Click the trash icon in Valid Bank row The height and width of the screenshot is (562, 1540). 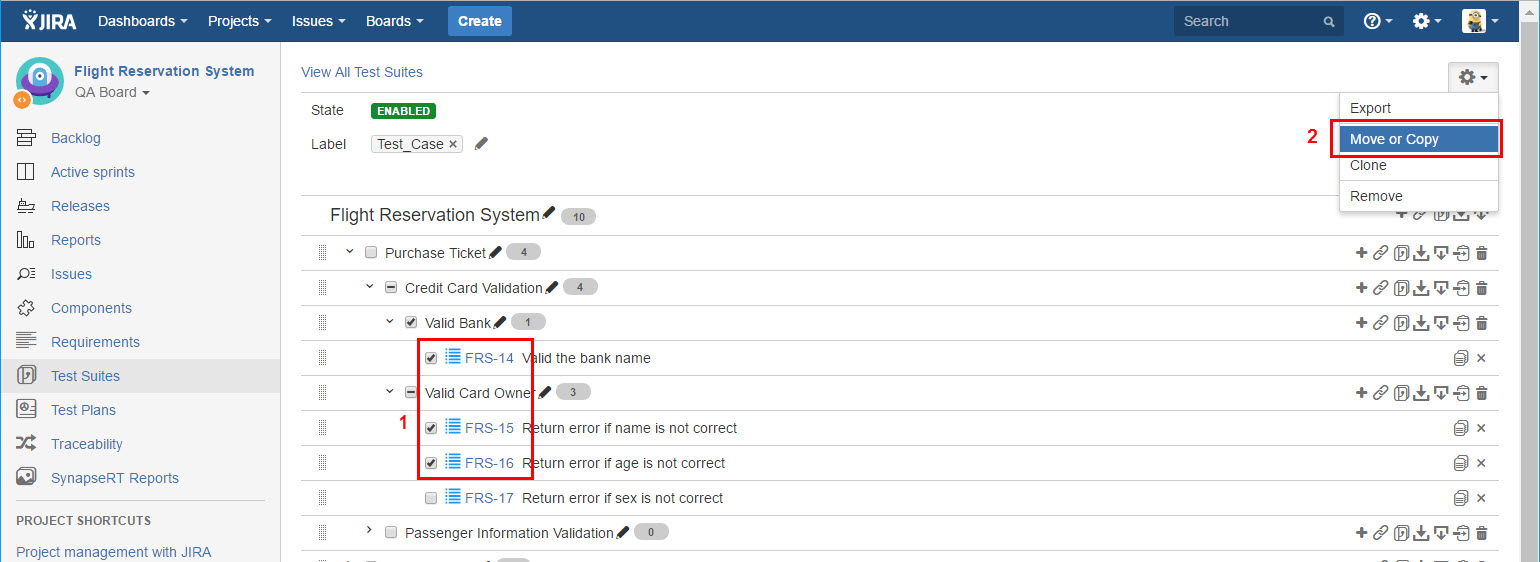[x=1482, y=323]
